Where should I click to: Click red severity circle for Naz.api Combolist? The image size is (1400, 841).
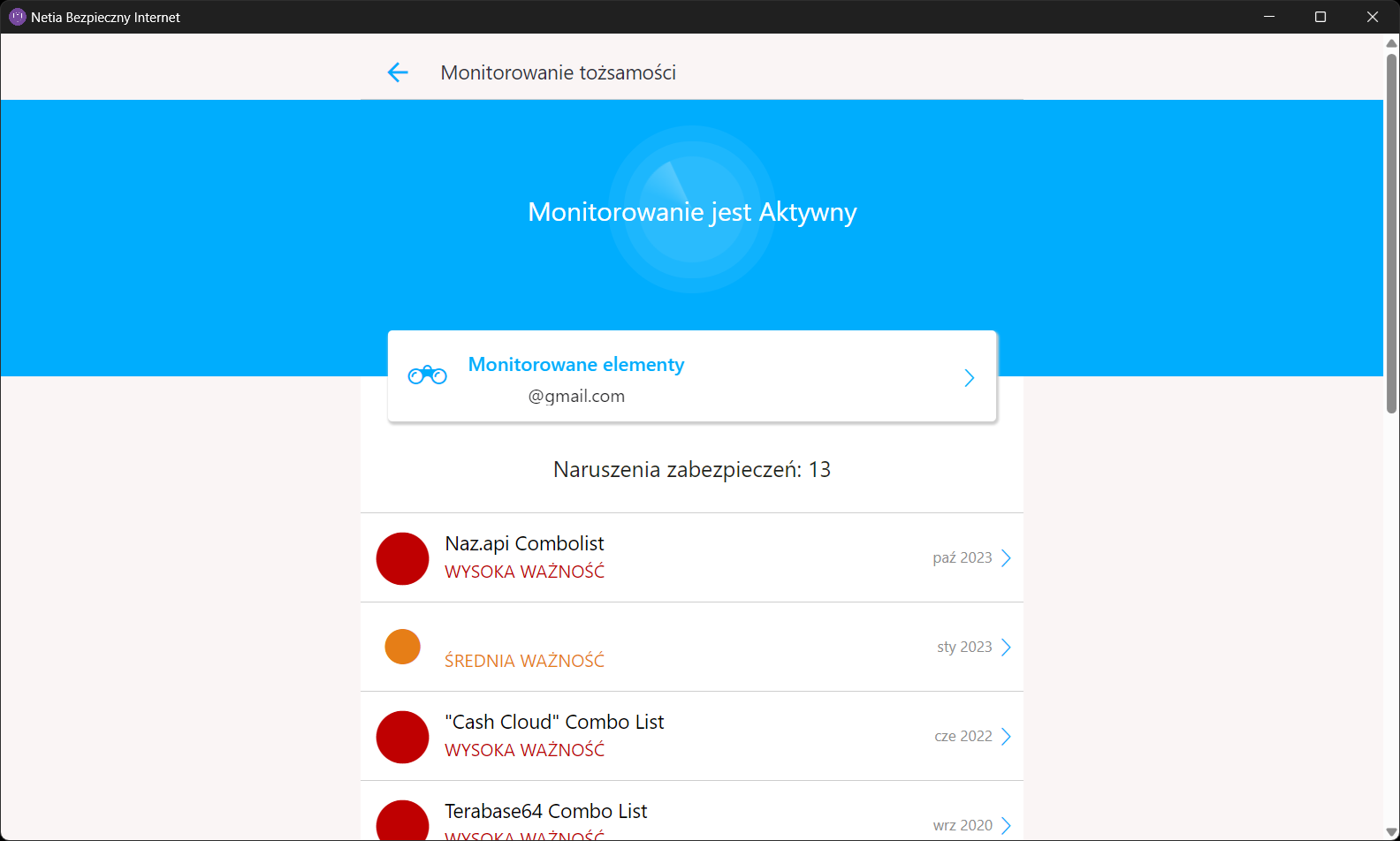(x=402, y=558)
